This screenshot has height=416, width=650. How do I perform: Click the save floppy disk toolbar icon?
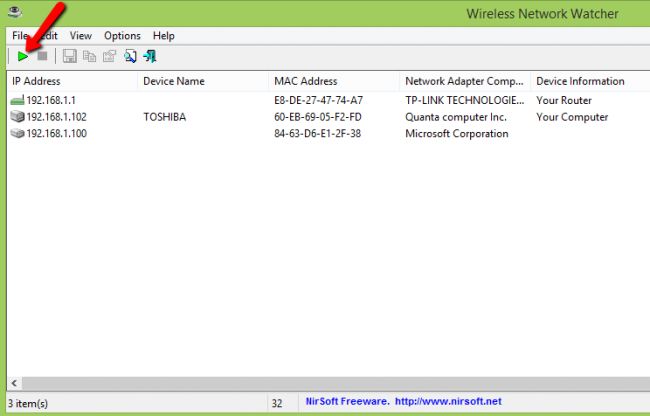coord(70,56)
